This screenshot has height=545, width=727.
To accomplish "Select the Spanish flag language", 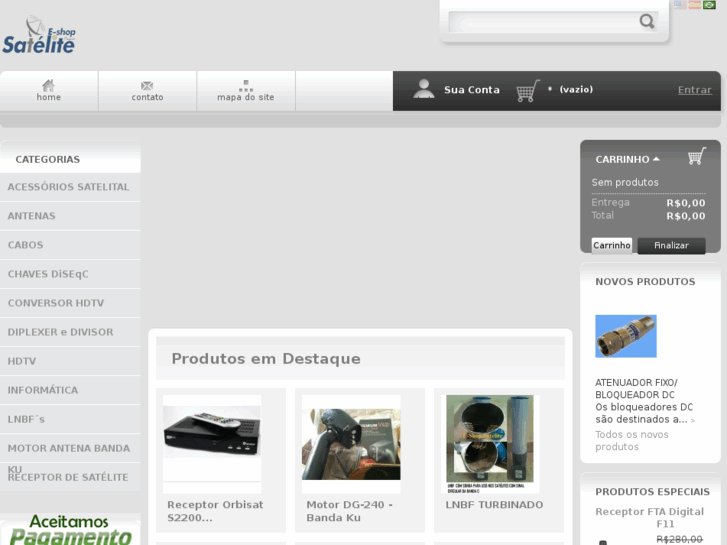I will (695, 5).
